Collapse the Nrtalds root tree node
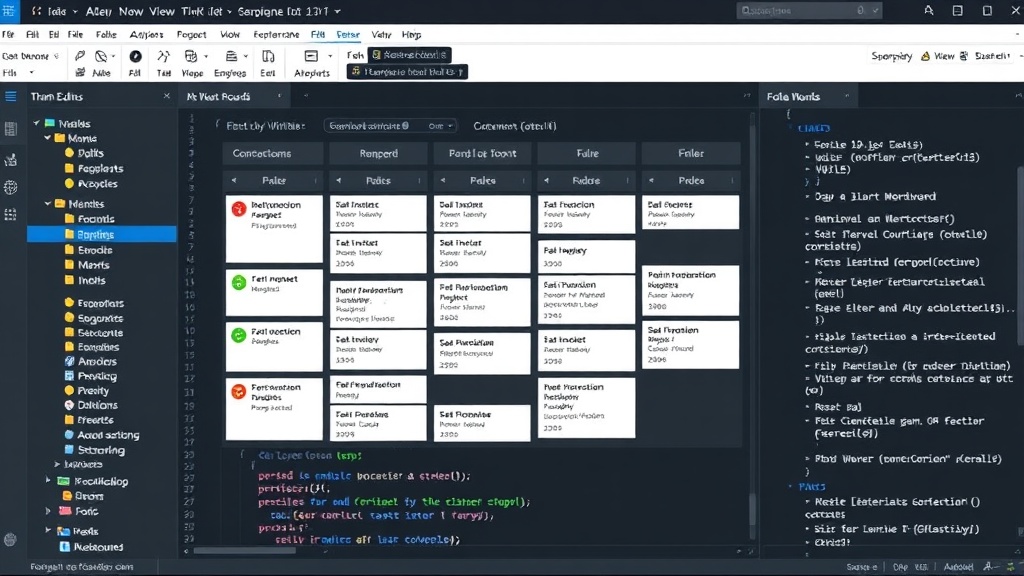This screenshot has width=1024, height=576. click(x=37, y=123)
